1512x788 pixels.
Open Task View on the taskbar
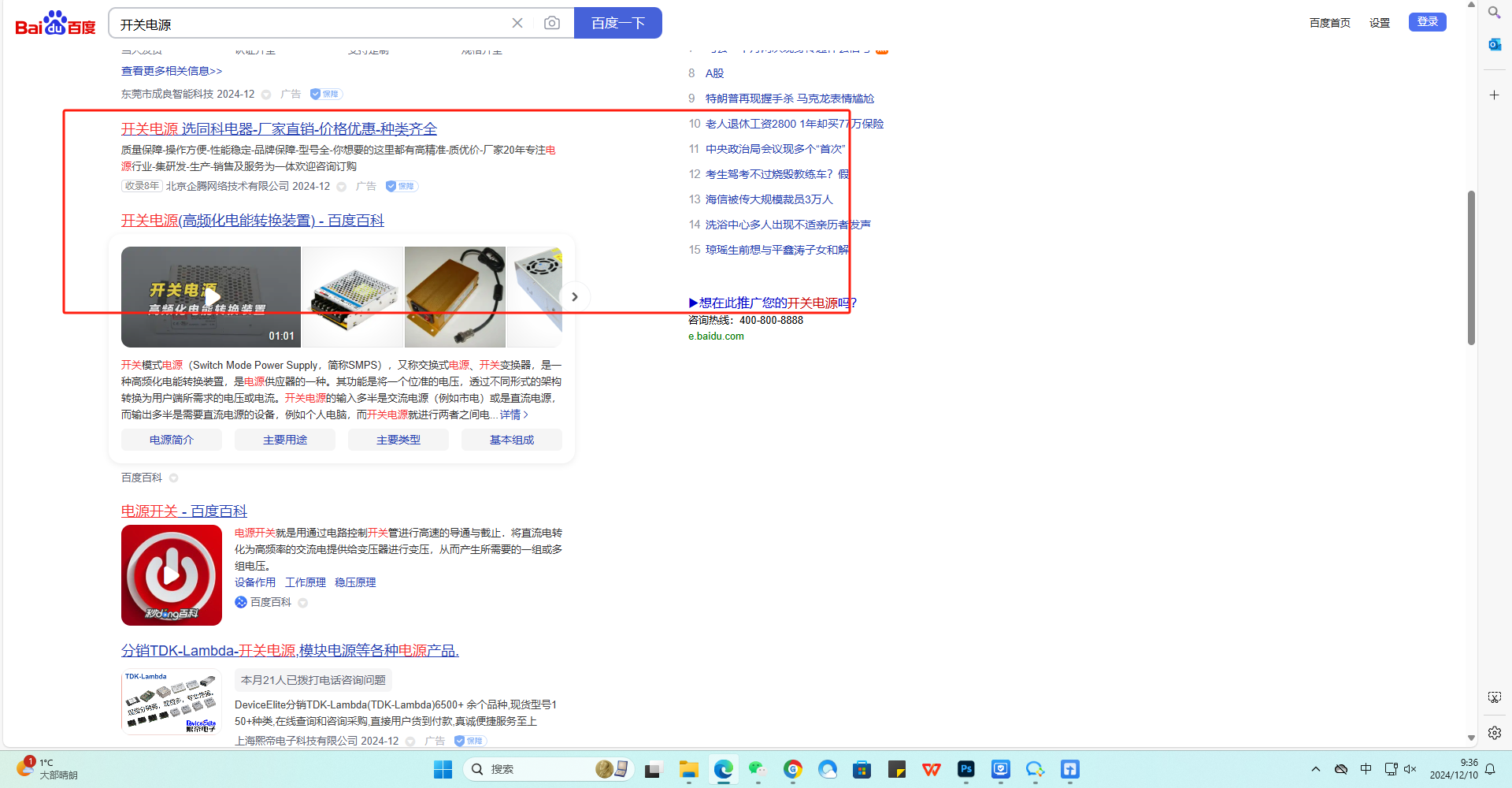[653, 769]
